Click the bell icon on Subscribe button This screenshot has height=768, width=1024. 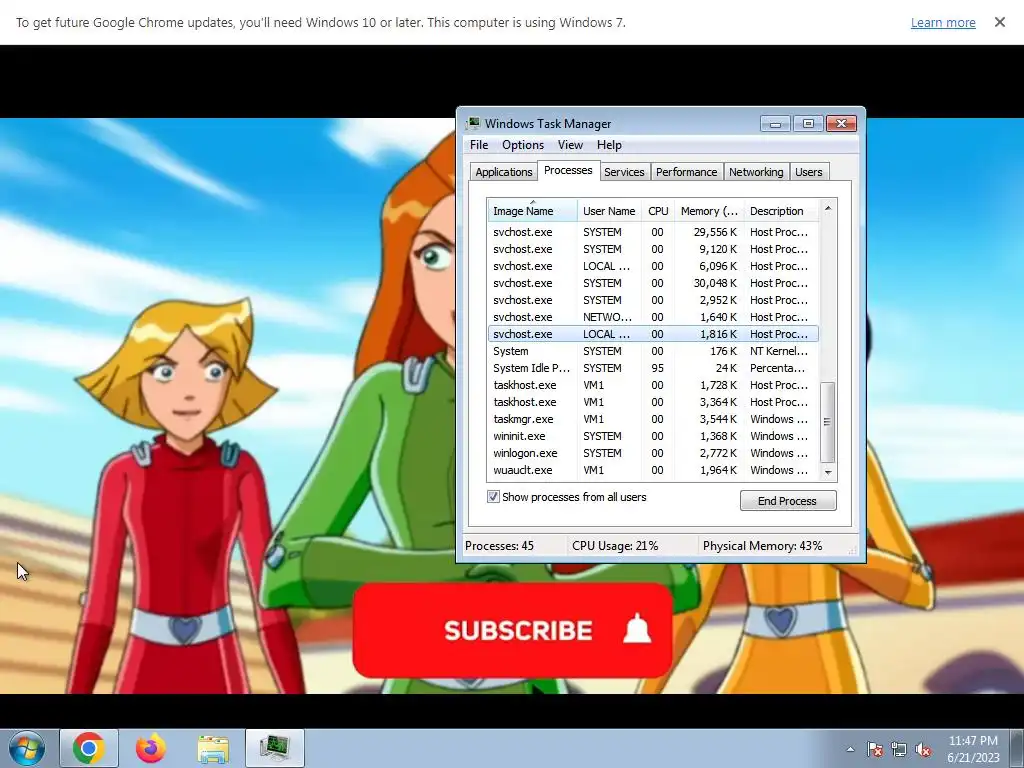click(637, 630)
